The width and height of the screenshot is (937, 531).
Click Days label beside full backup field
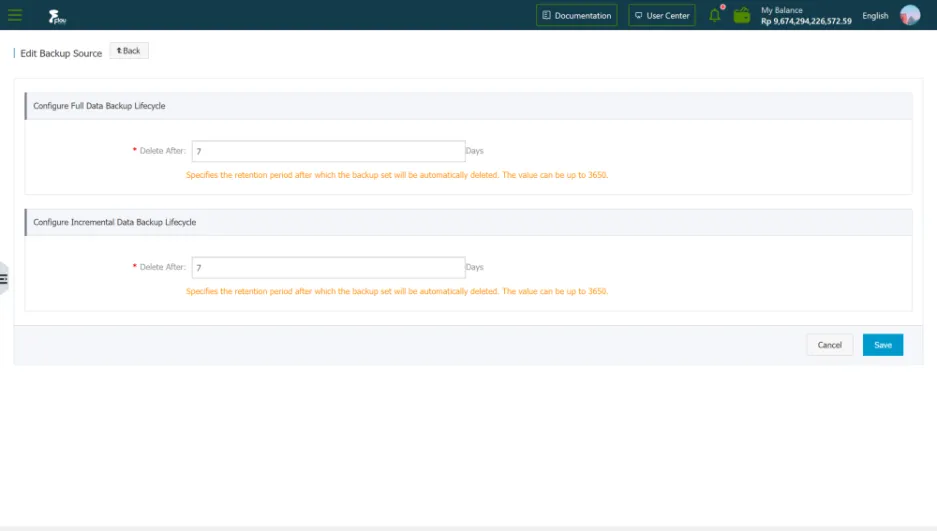coord(475,151)
